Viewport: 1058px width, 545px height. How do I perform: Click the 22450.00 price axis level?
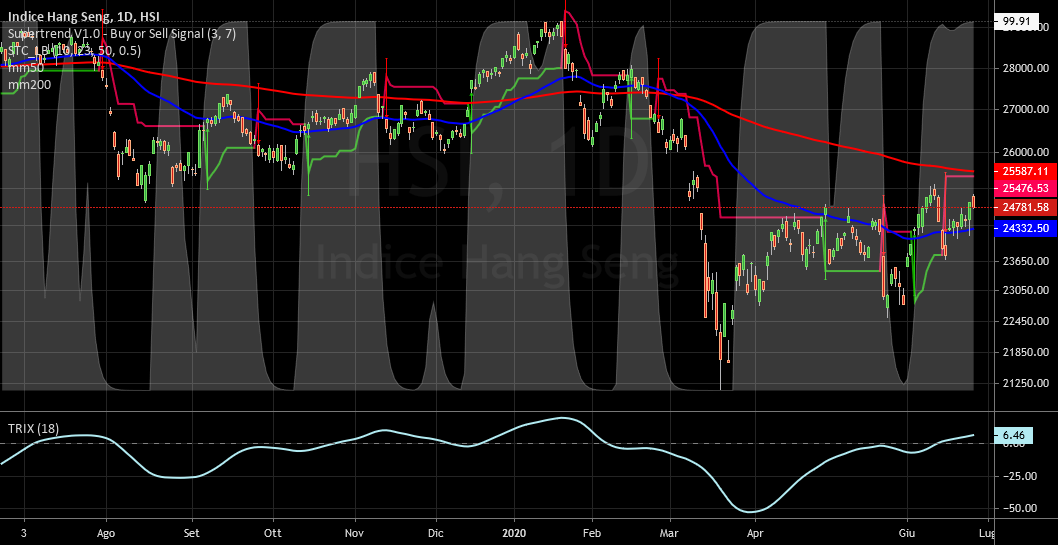(1026, 321)
